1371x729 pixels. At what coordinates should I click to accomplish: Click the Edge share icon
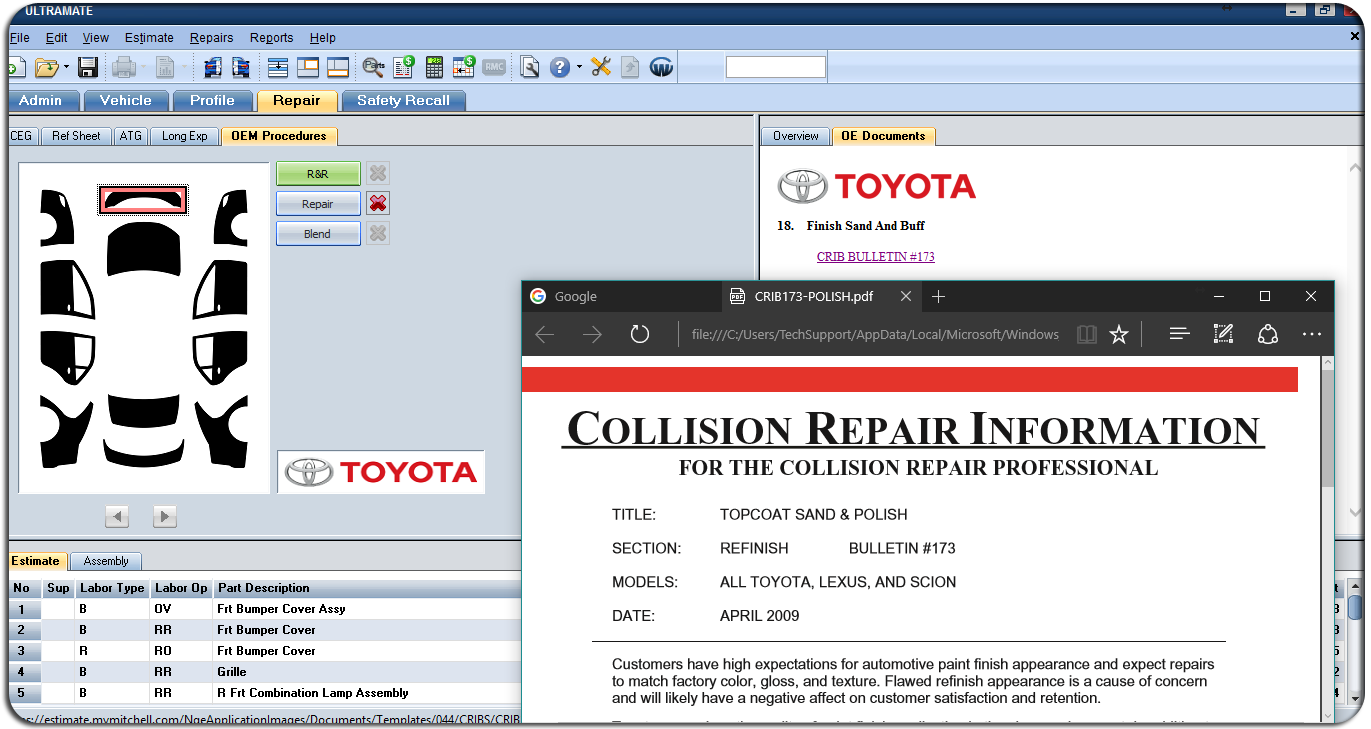pyautogui.click(x=1268, y=334)
